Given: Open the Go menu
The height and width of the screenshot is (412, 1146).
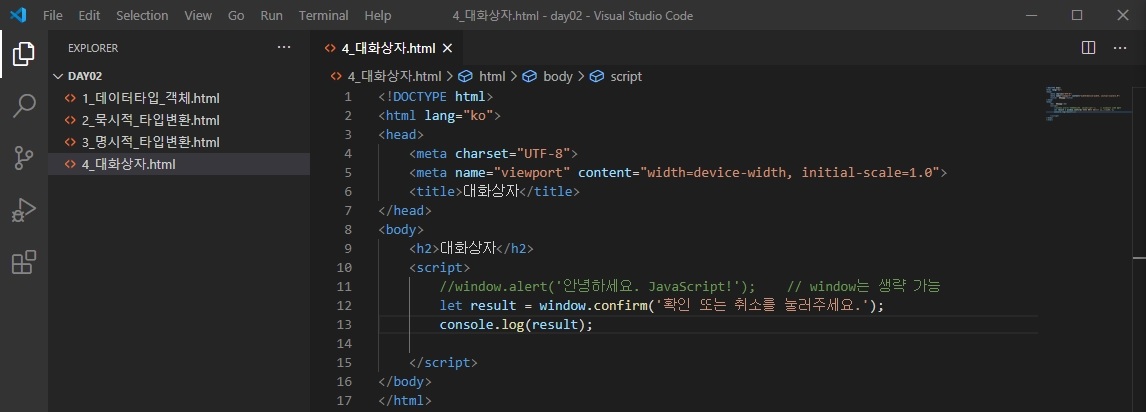Looking at the screenshot, I should (x=236, y=15).
